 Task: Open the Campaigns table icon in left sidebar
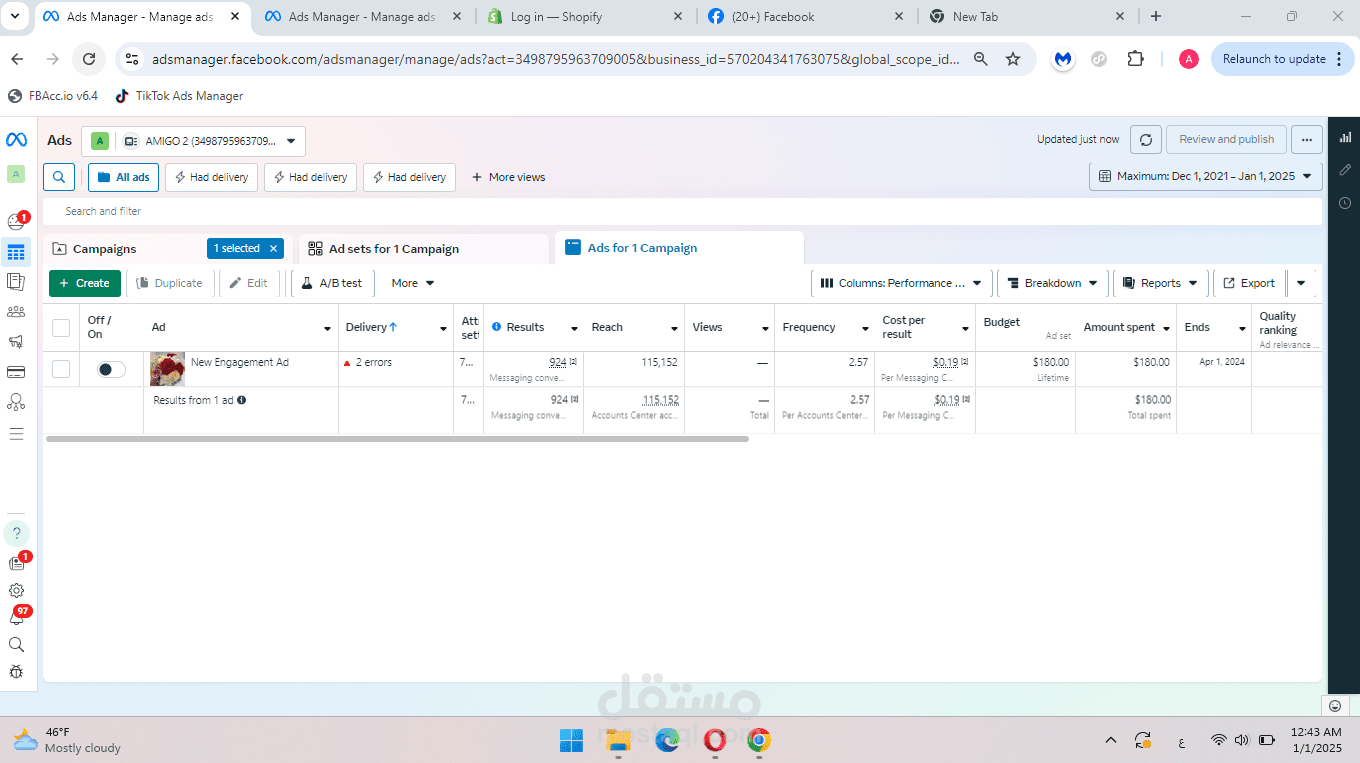click(x=16, y=252)
